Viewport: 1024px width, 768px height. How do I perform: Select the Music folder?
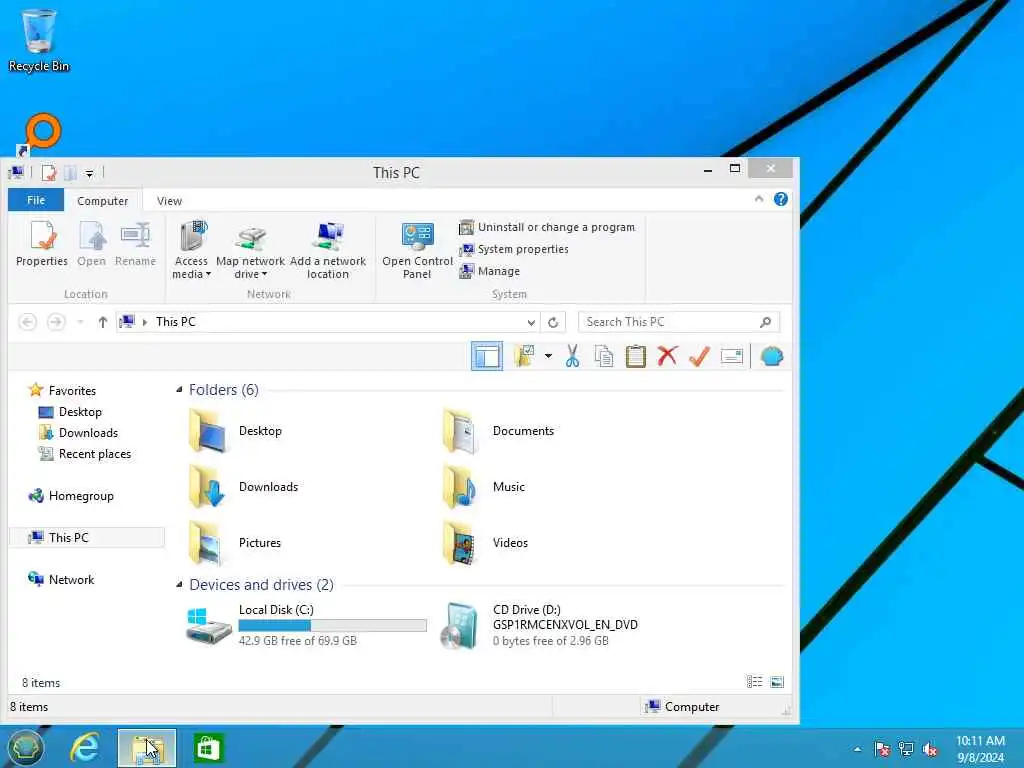point(484,487)
